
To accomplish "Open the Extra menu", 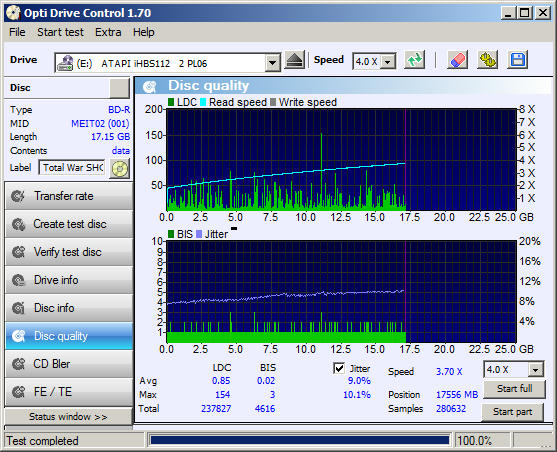I will pyautogui.click(x=108, y=32).
